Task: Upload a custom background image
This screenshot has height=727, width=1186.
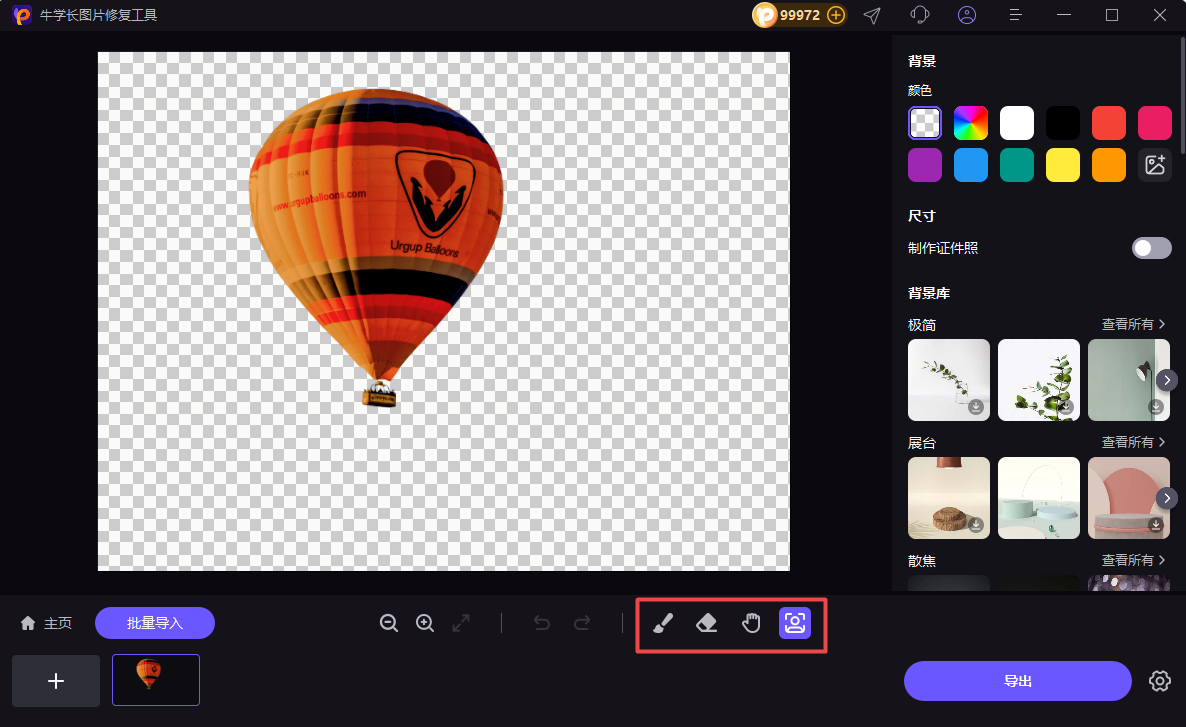Action: coord(1155,165)
